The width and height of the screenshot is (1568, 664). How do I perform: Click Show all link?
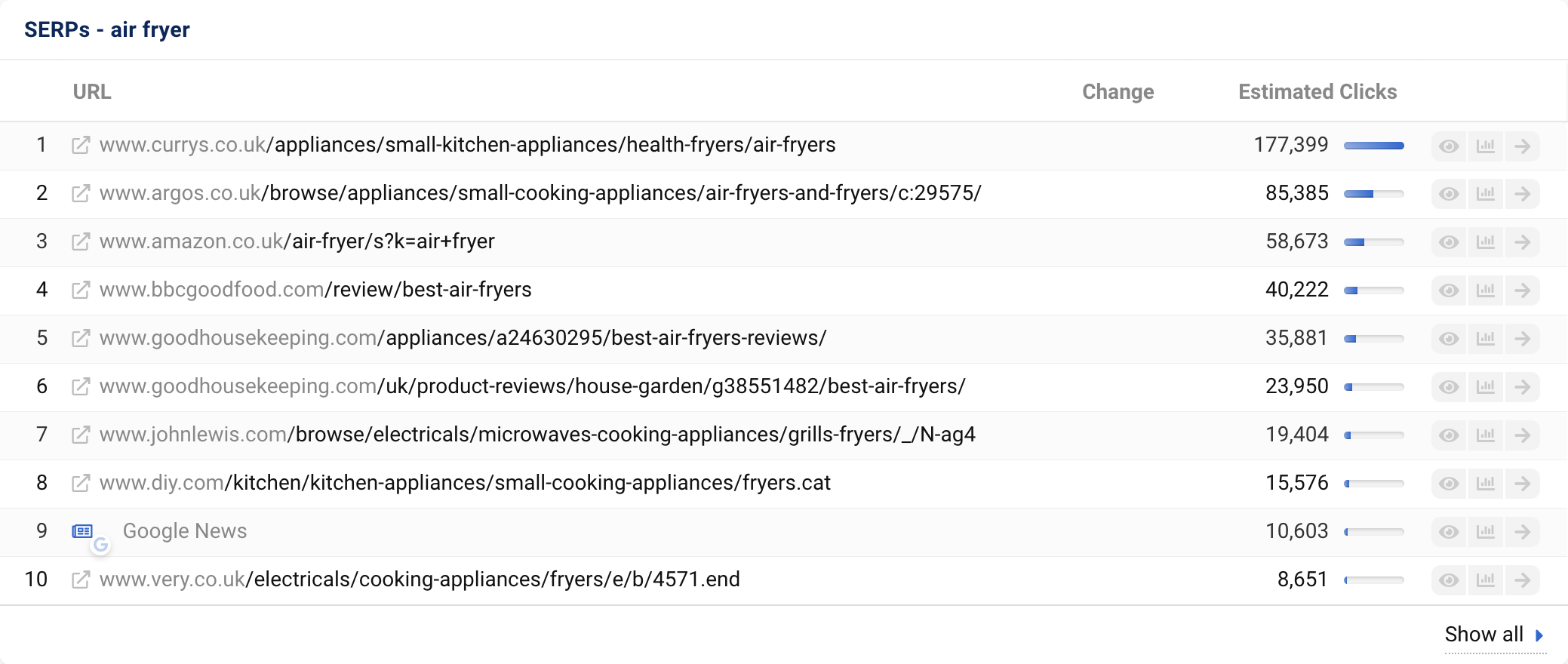coord(1494,635)
